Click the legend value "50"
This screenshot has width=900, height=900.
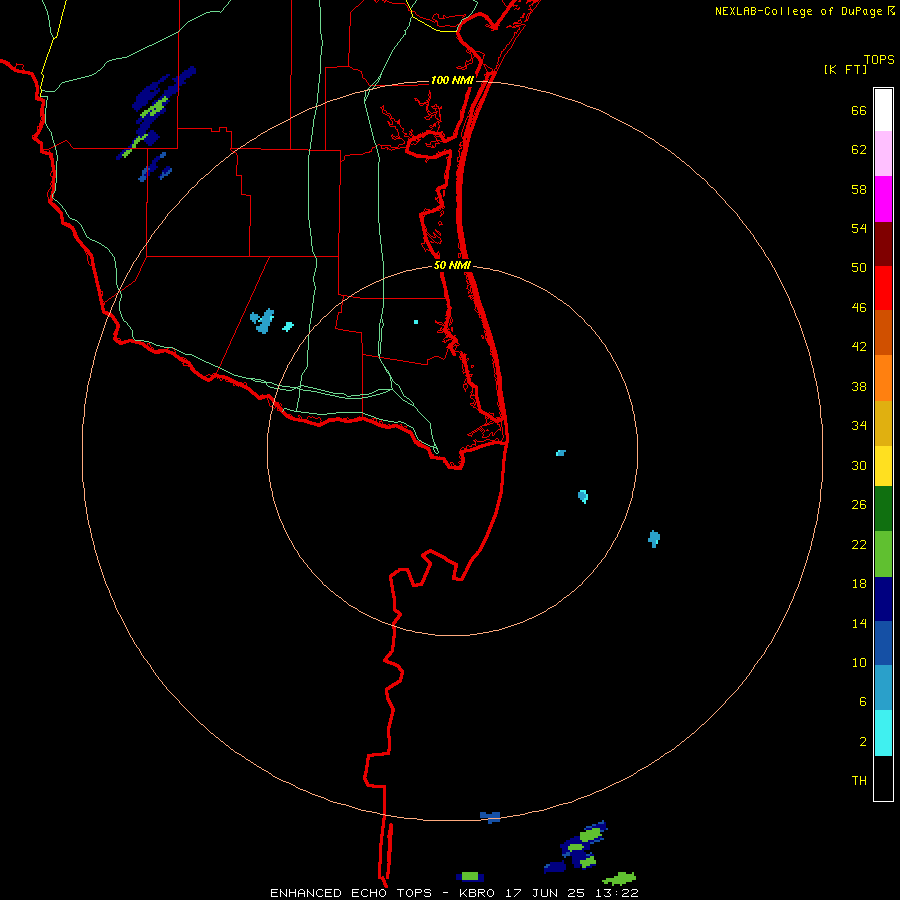tap(859, 268)
